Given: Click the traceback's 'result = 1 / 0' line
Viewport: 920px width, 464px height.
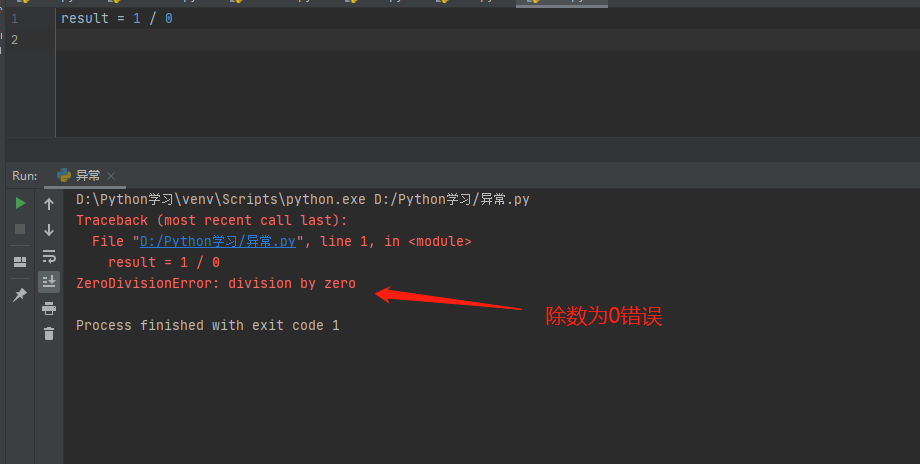Looking at the screenshot, I should point(164,262).
